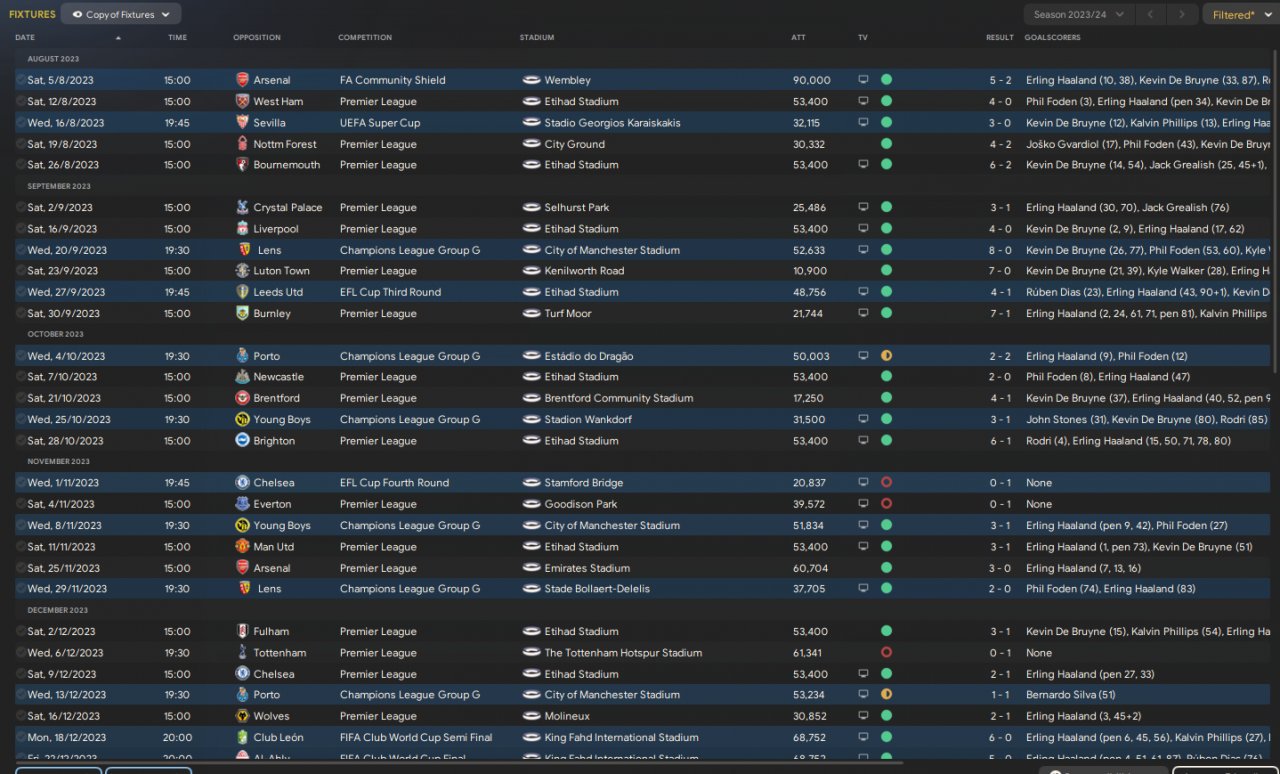Toggle the tick on the Wed, 16/8/2023 row

[x=21, y=123]
